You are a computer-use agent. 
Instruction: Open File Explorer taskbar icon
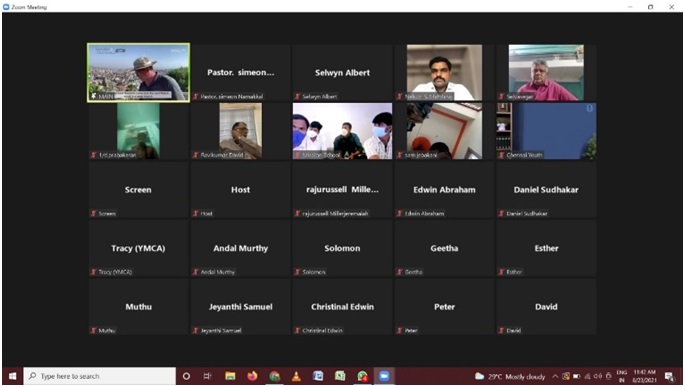[230, 376]
